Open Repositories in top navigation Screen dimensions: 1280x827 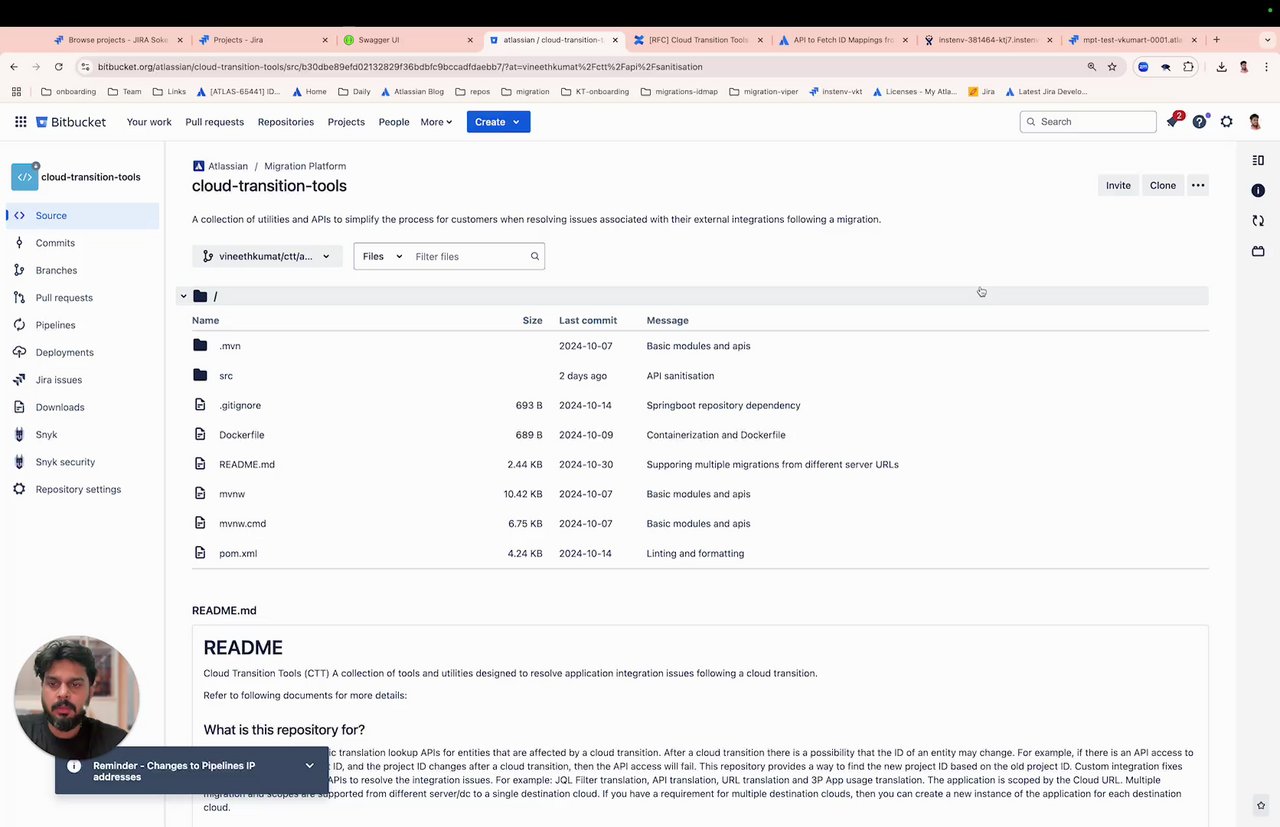pyautogui.click(x=286, y=122)
